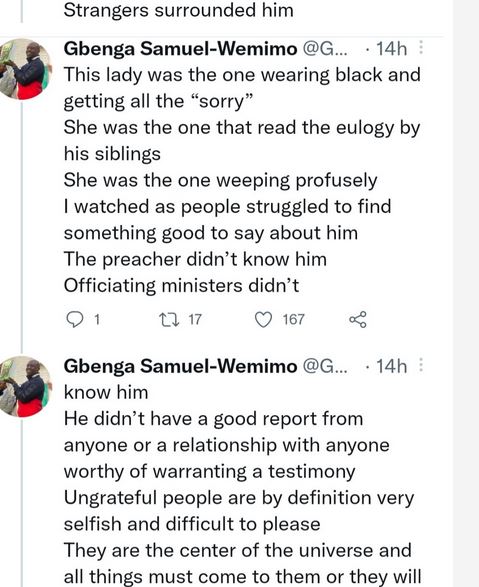Open Gbenga Samuel-Wemimo name on first tweet
The image size is (479, 587).
(x=180, y=49)
